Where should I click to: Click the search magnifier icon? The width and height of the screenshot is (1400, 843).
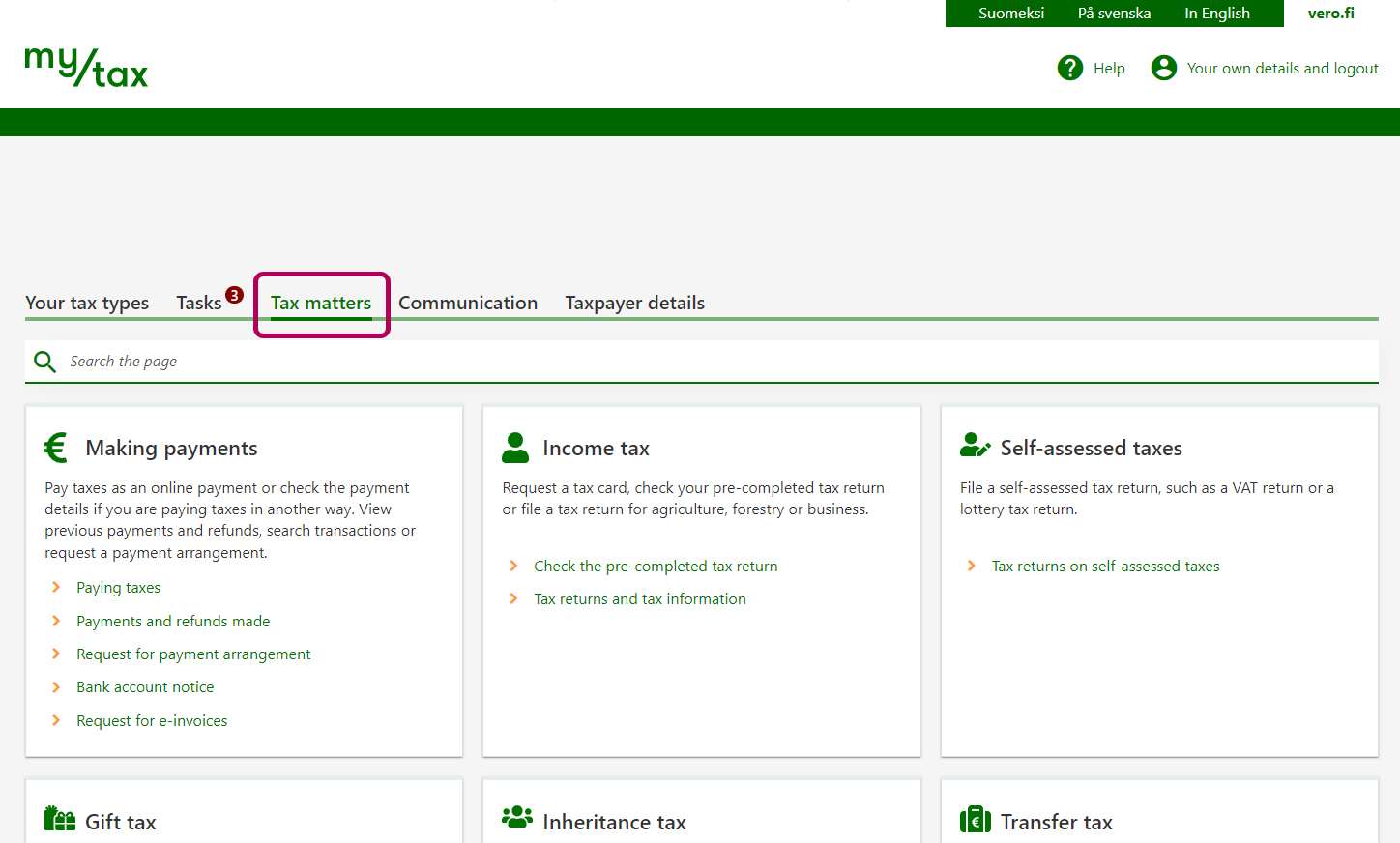pyautogui.click(x=44, y=362)
